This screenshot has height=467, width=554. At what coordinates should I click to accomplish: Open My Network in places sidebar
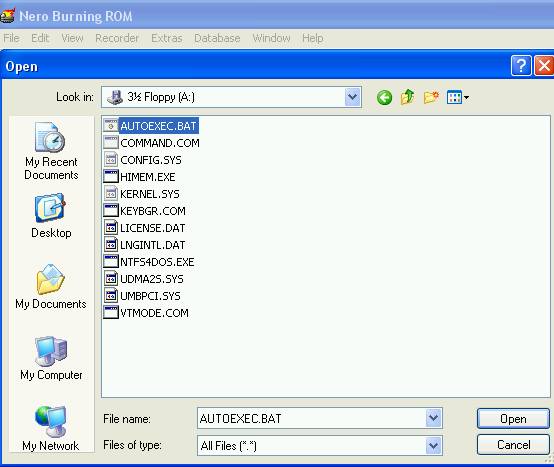click(51, 428)
